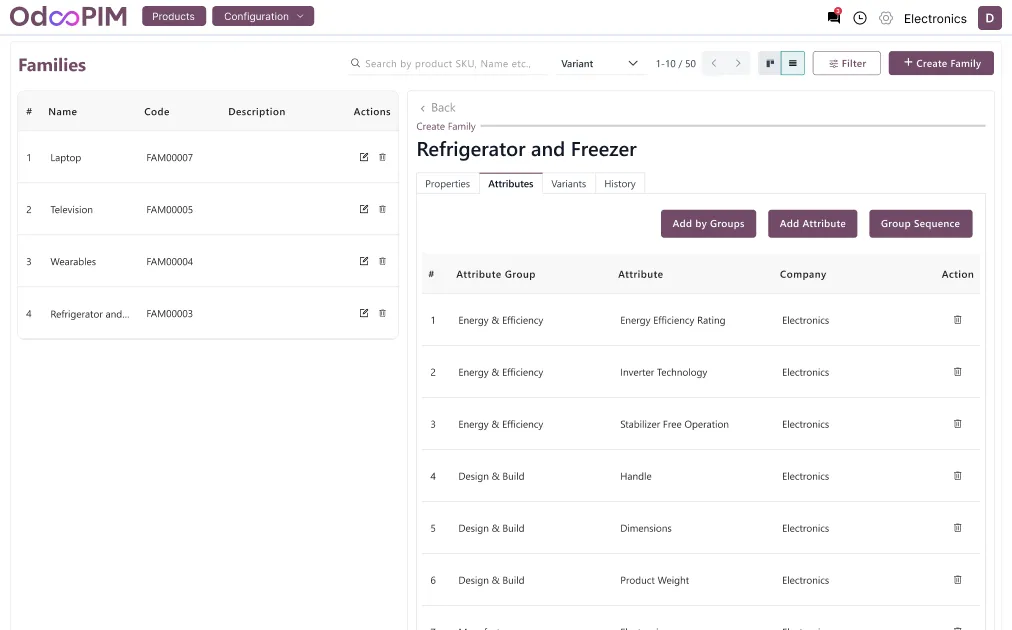Image resolution: width=1012 pixels, height=630 pixels.
Task: Open the settings gear icon
Action: tap(886, 18)
